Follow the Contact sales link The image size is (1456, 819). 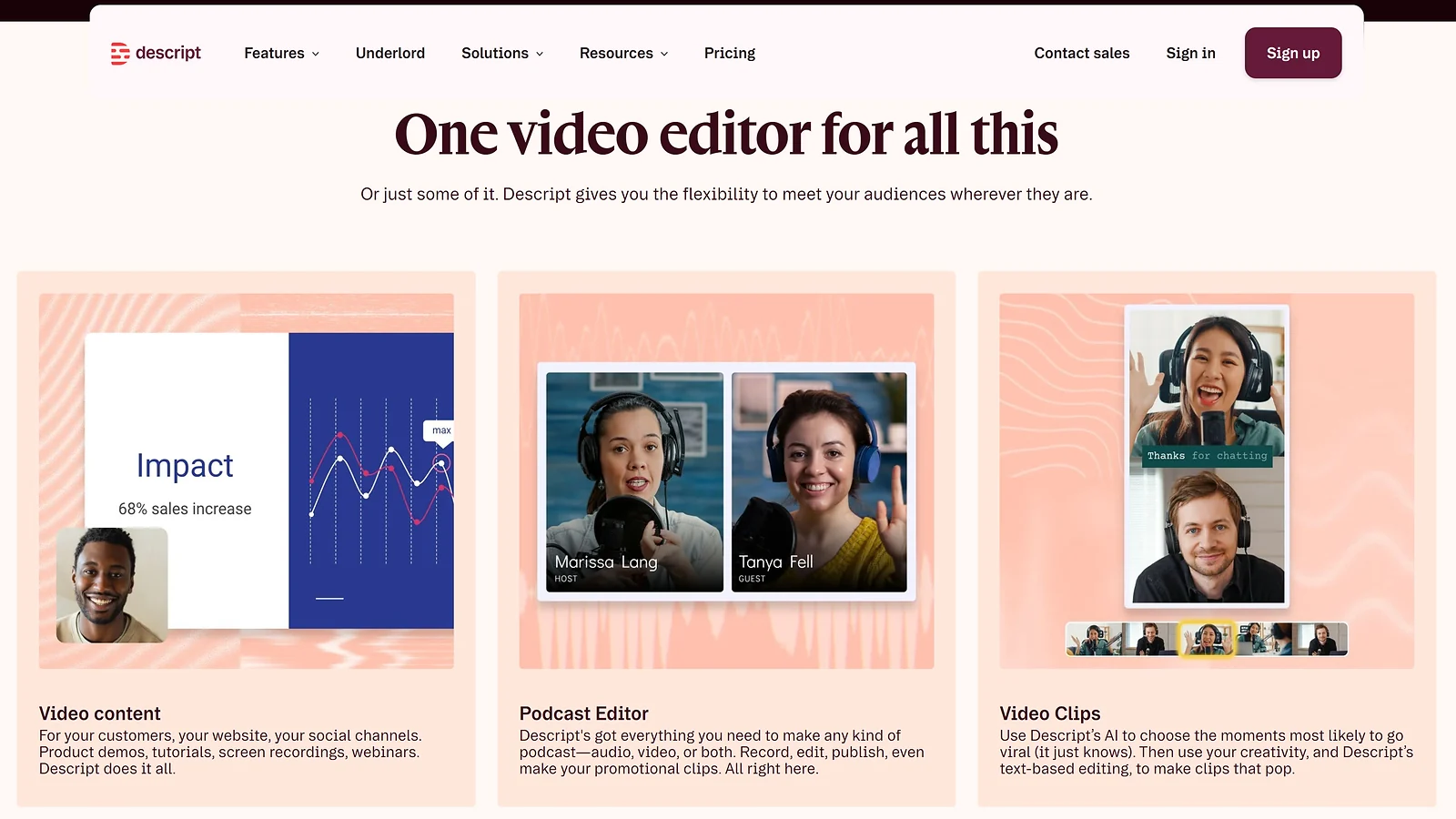(1082, 54)
